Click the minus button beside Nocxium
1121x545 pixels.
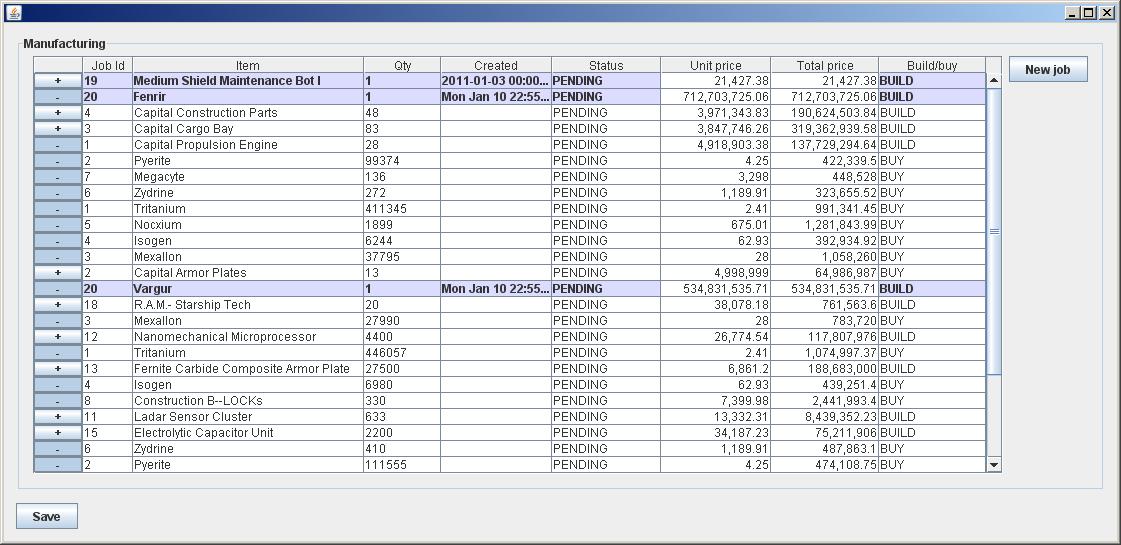(x=58, y=225)
